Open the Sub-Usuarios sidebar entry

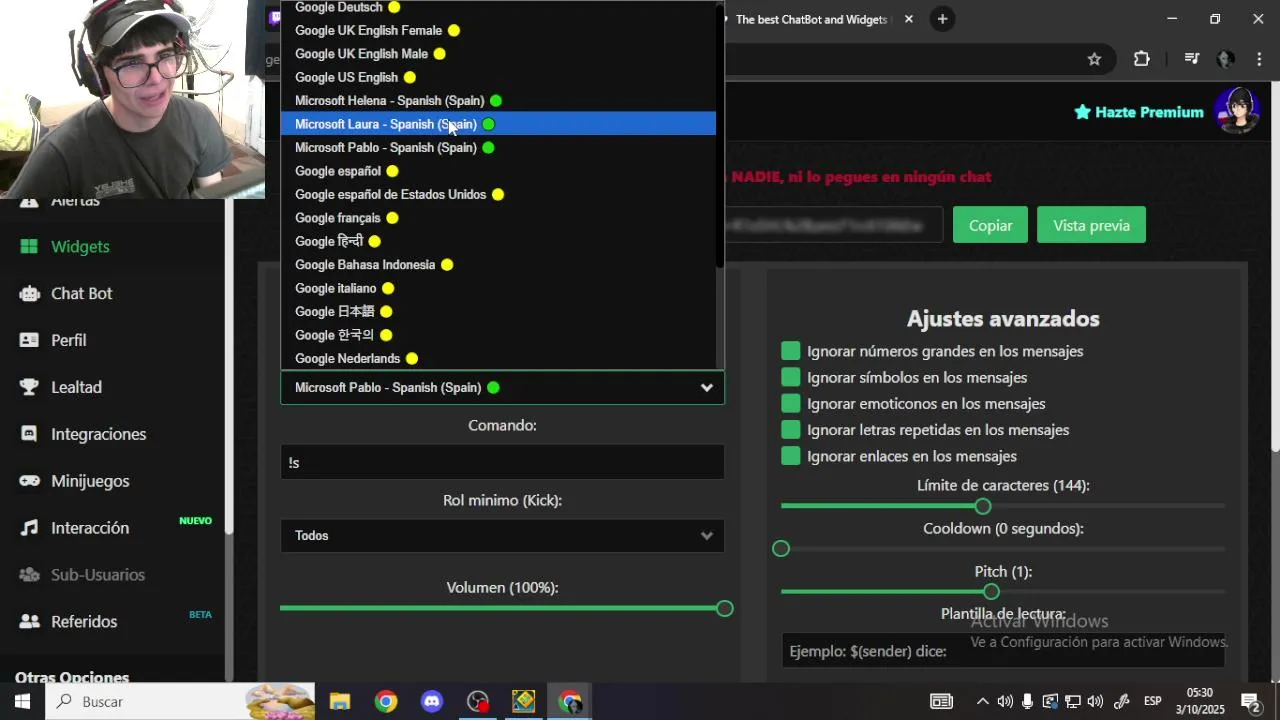[x=98, y=575]
